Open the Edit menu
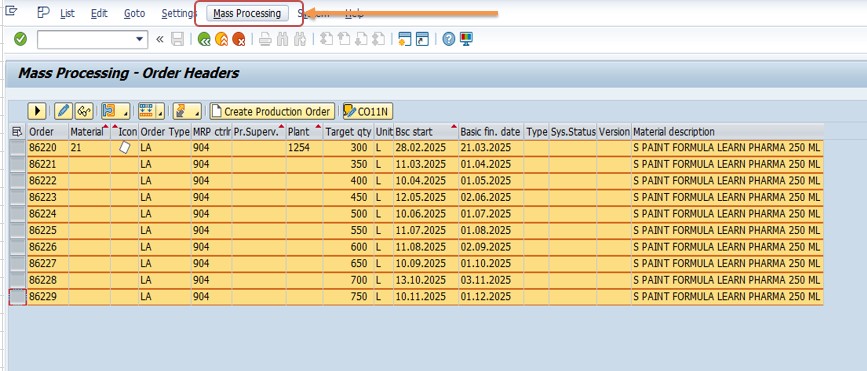867x371 pixels. tap(99, 13)
